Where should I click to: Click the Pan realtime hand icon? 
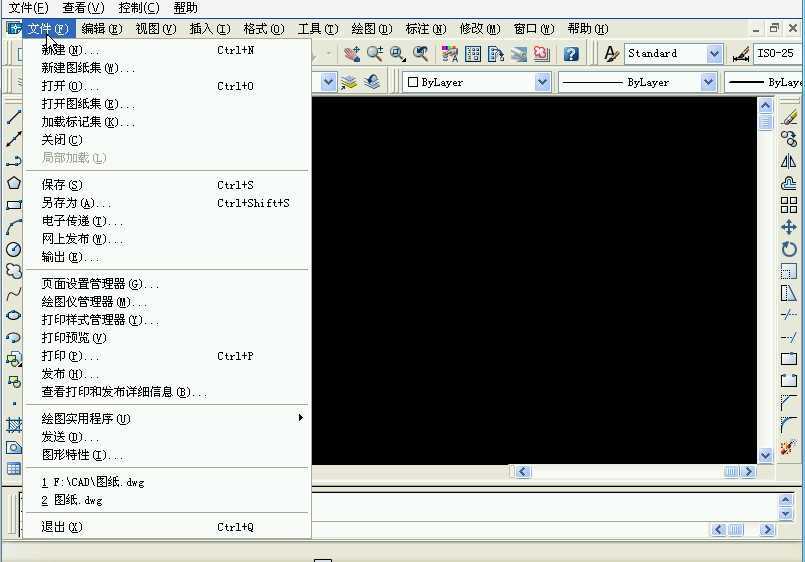tap(352, 53)
